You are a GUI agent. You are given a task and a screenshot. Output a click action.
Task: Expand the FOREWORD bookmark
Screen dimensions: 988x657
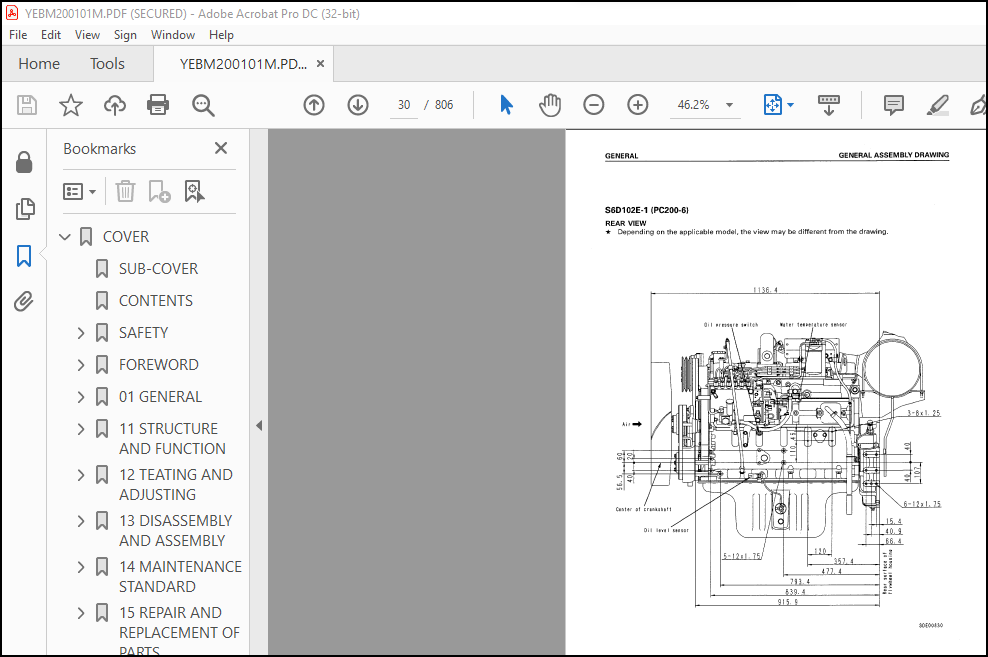pyautogui.click(x=81, y=365)
